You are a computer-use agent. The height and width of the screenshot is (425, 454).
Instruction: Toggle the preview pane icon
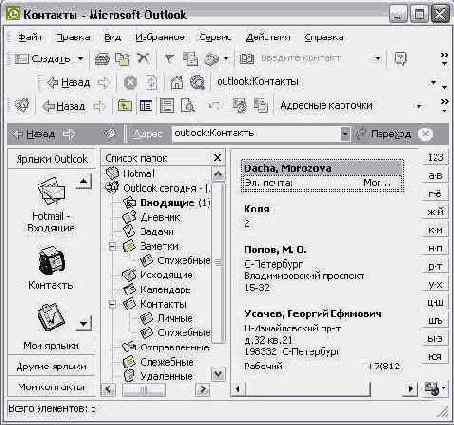click(166, 106)
